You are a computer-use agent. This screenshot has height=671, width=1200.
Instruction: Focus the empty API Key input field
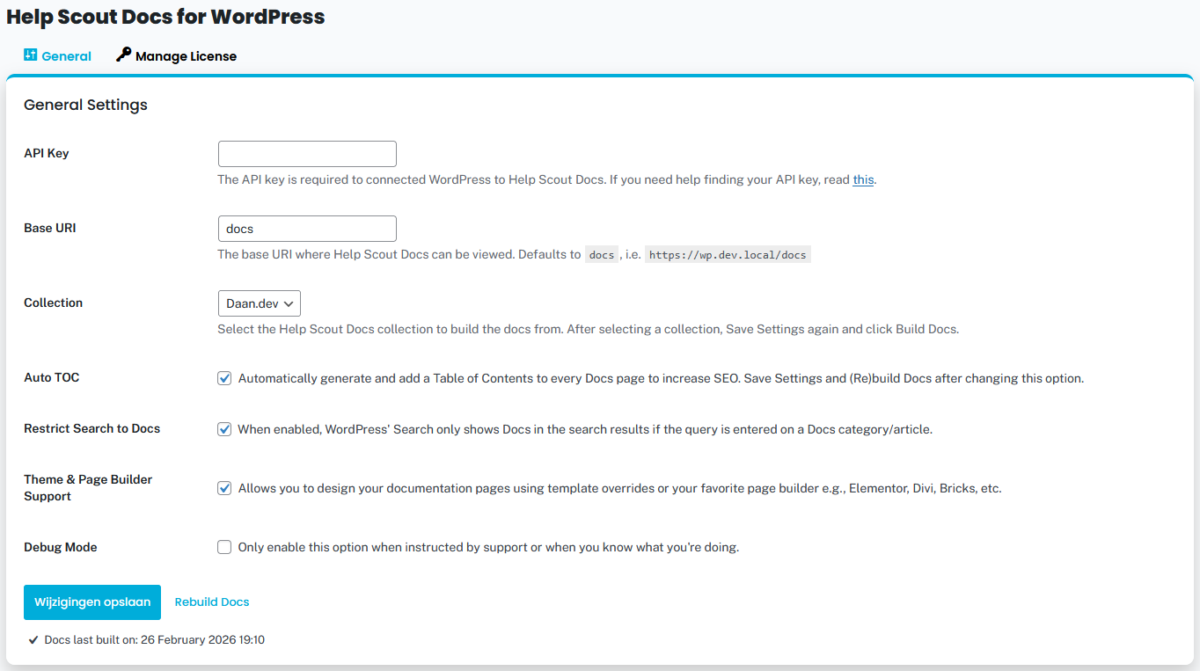pyautogui.click(x=307, y=154)
